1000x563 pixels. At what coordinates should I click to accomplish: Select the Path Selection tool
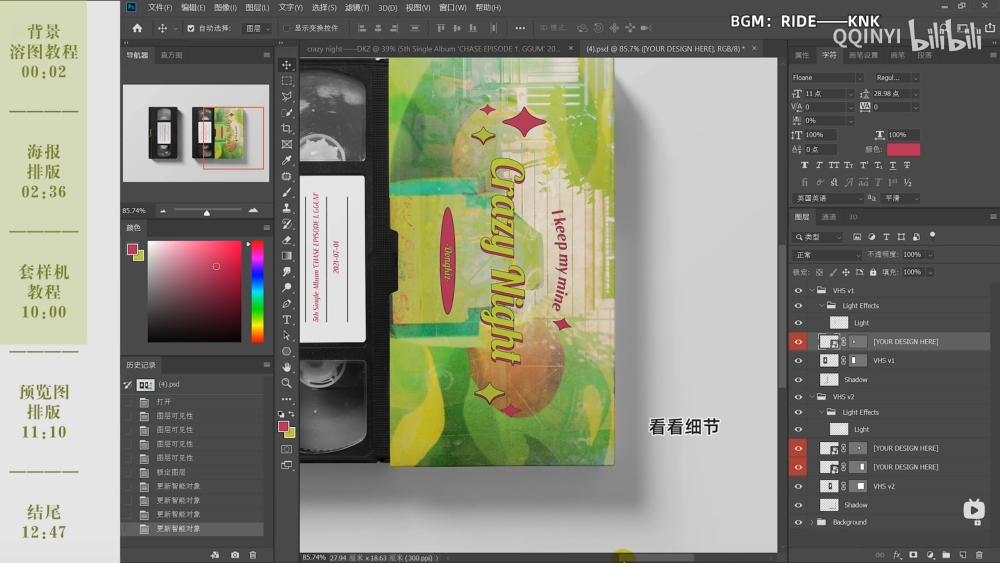(x=287, y=335)
